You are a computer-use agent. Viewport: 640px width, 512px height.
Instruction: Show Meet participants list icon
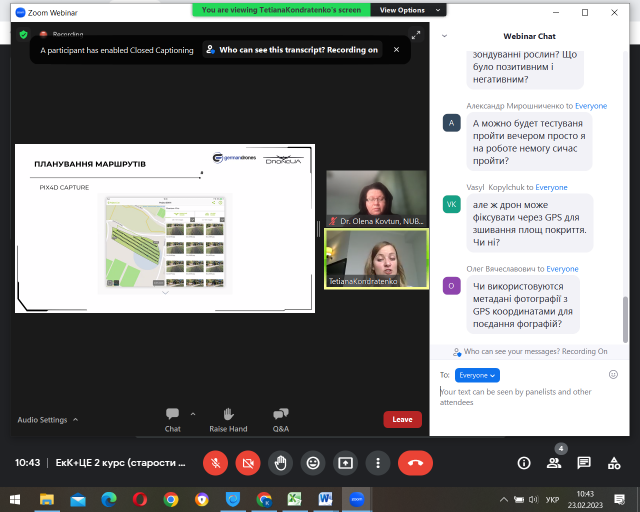point(554,463)
